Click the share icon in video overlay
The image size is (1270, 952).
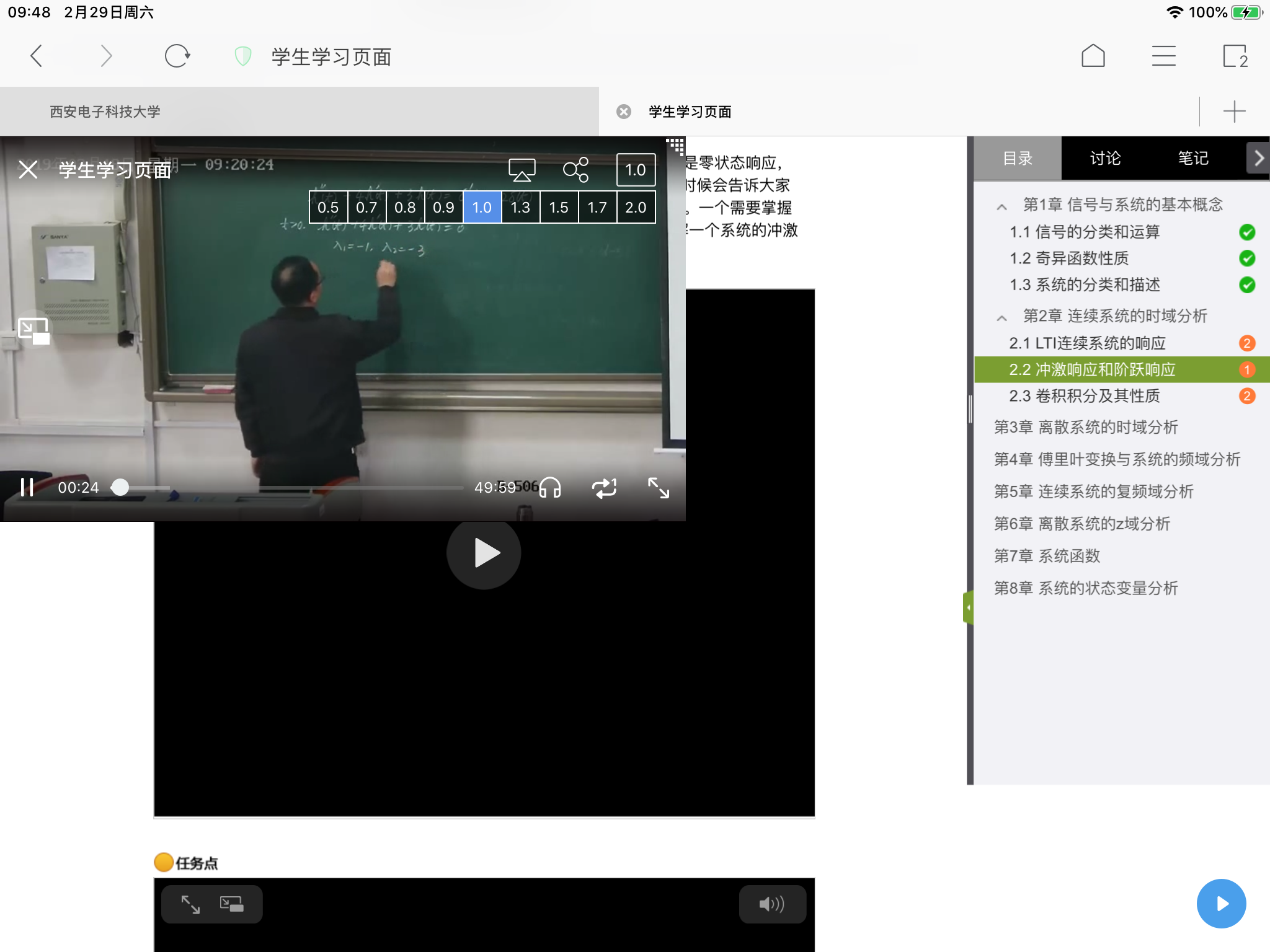[x=575, y=170]
